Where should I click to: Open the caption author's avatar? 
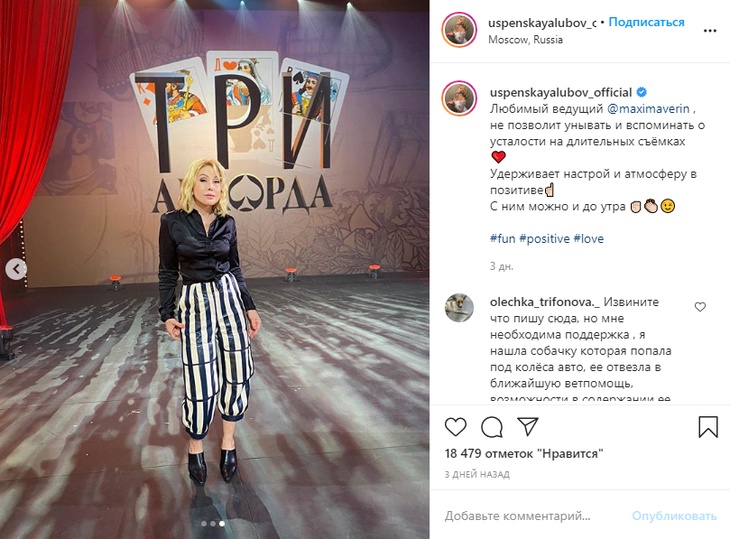click(459, 98)
